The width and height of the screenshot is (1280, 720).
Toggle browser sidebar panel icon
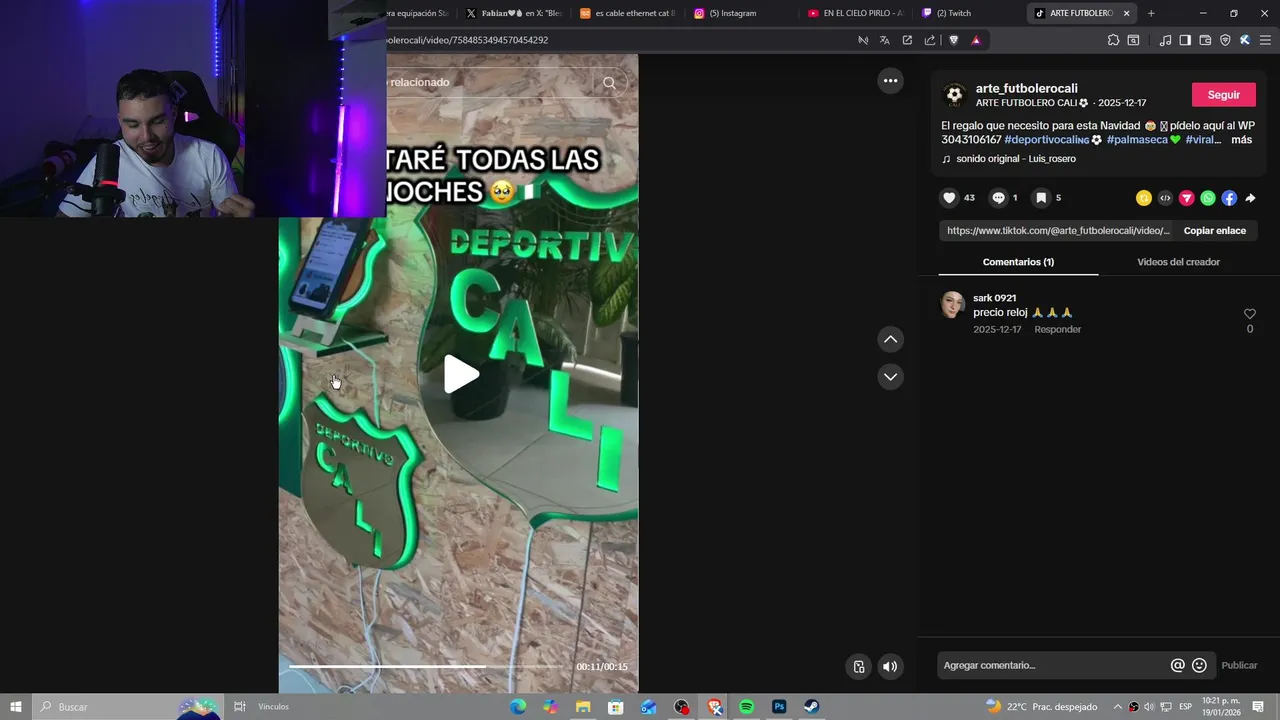(x=1185, y=40)
